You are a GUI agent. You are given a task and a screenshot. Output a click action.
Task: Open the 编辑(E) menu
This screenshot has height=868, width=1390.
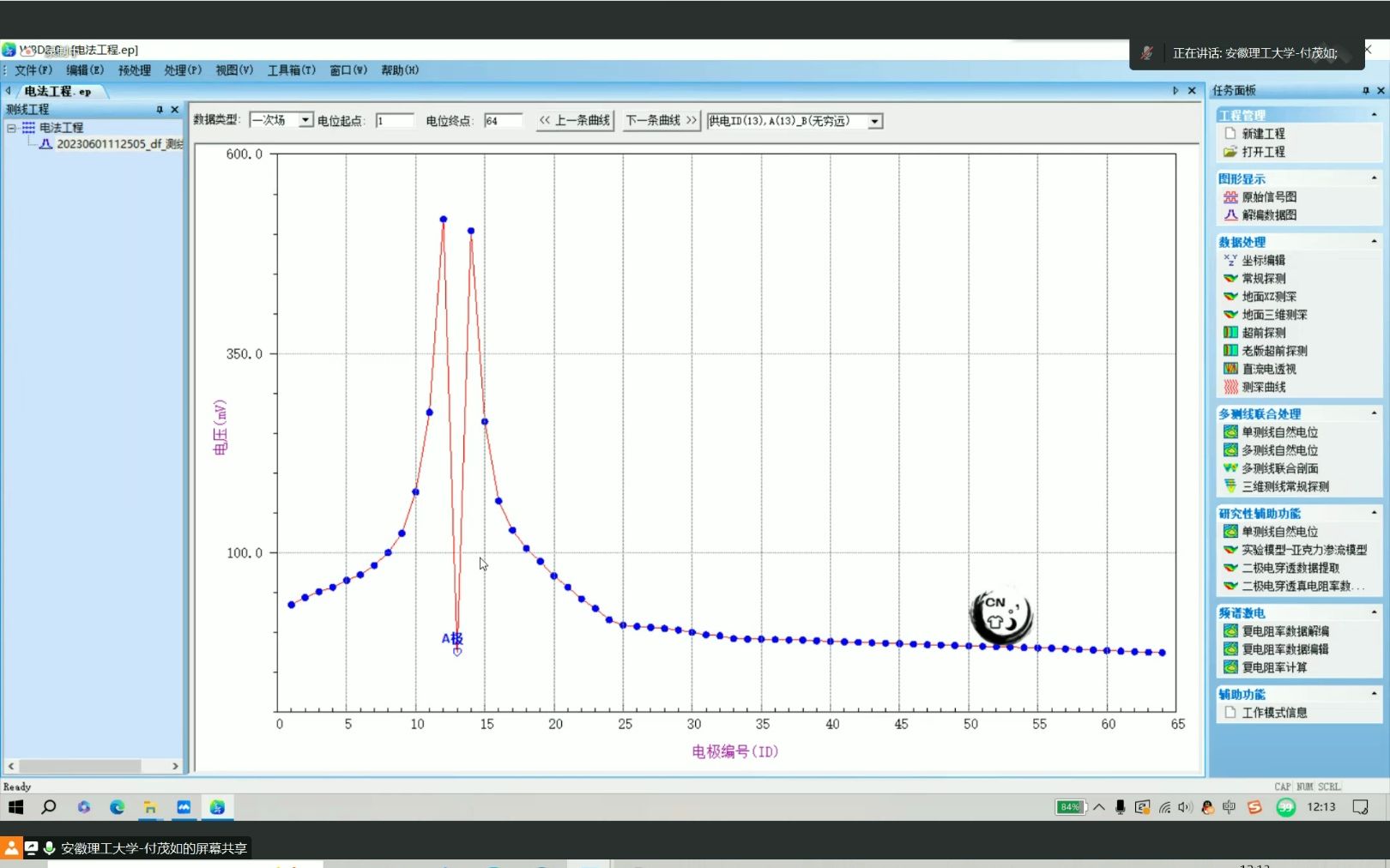(85, 70)
